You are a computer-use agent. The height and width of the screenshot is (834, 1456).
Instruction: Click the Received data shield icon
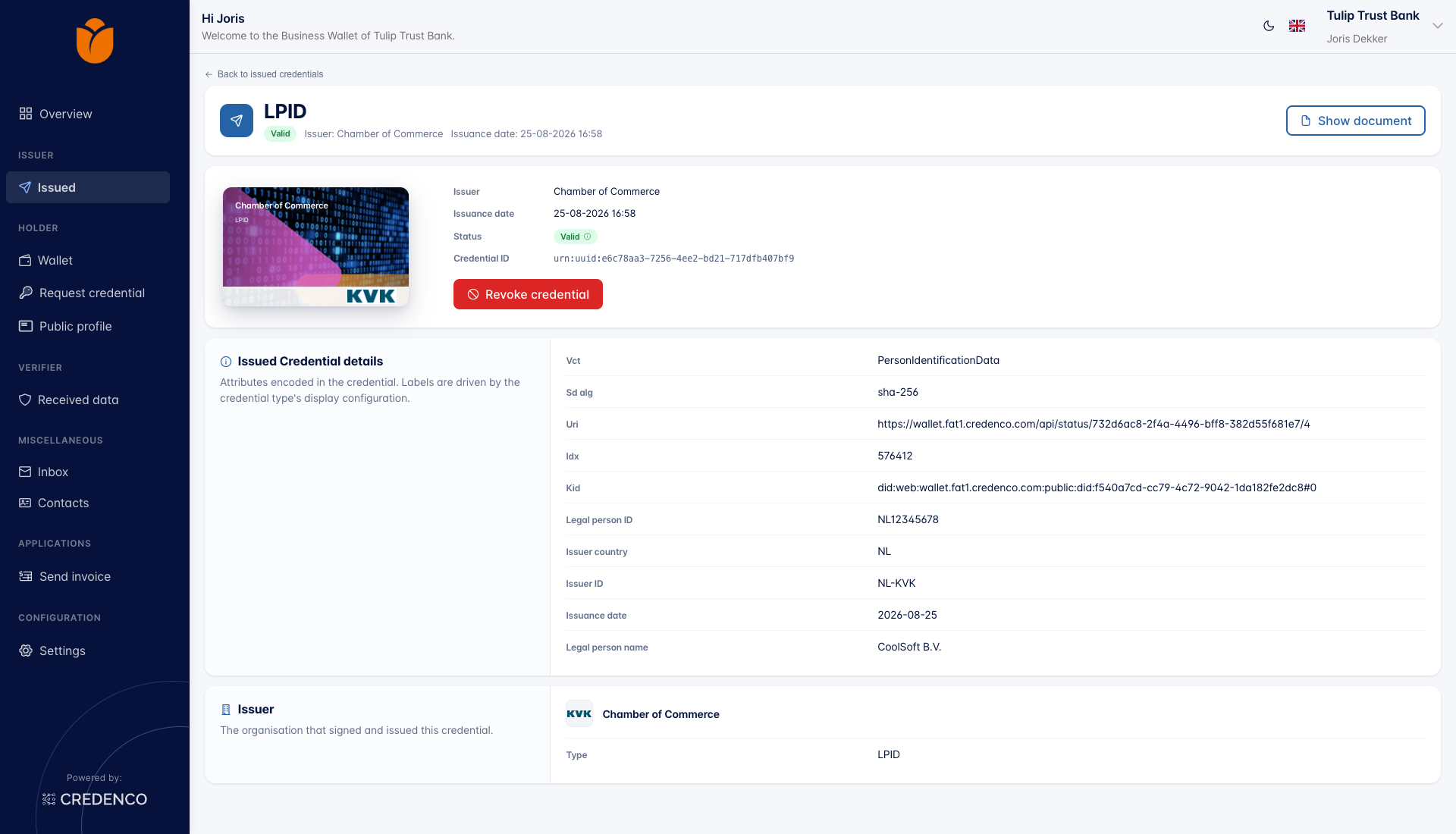pyautogui.click(x=25, y=400)
